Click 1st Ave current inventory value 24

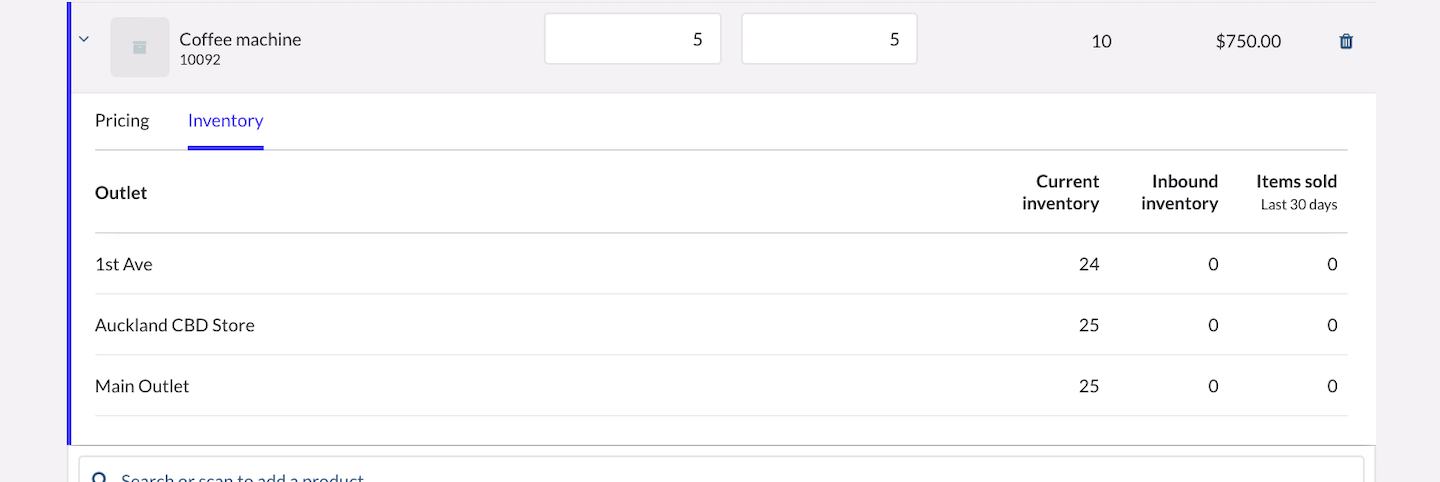[x=1089, y=265]
